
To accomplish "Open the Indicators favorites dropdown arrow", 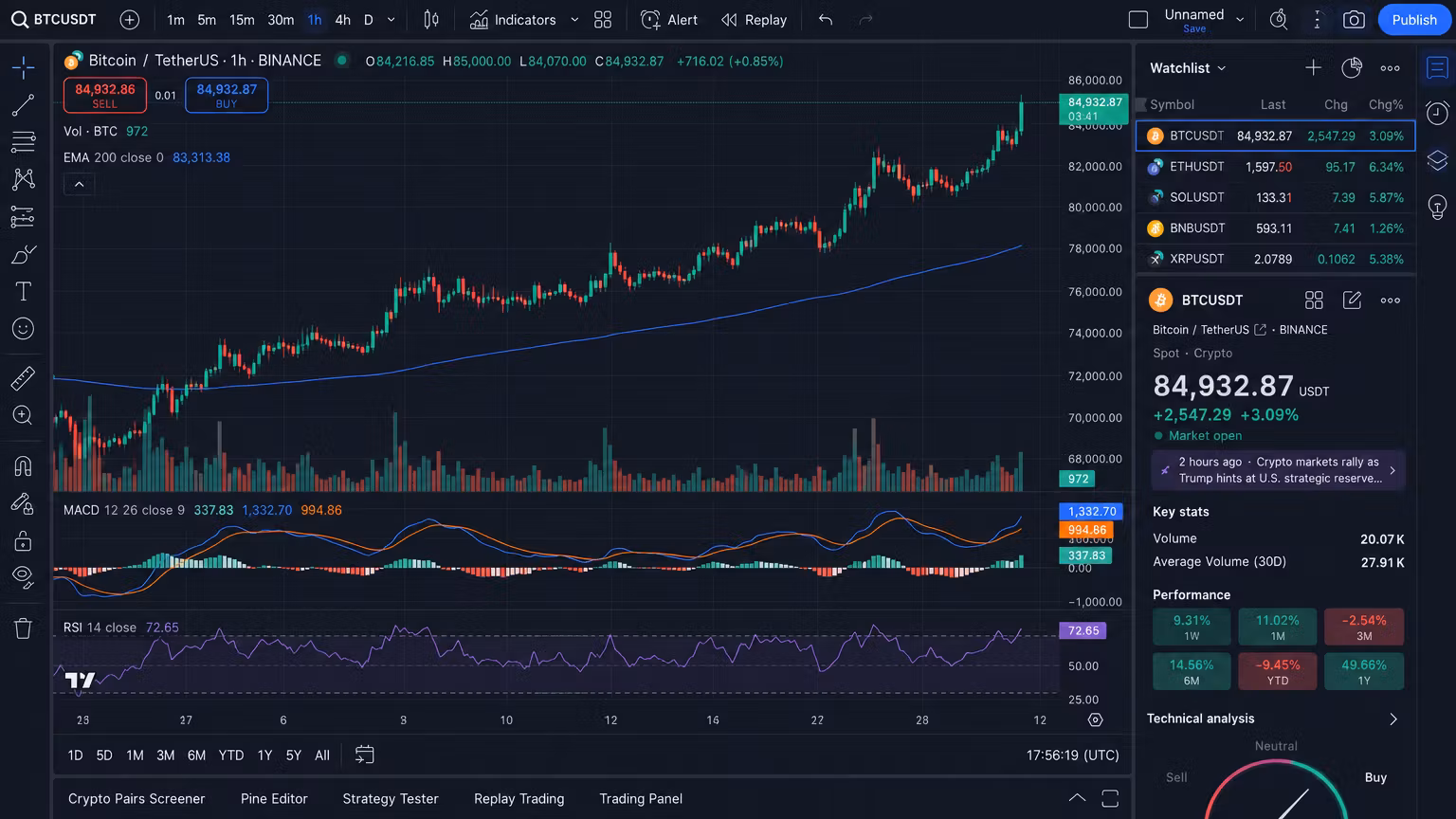I will click(574, 20).
